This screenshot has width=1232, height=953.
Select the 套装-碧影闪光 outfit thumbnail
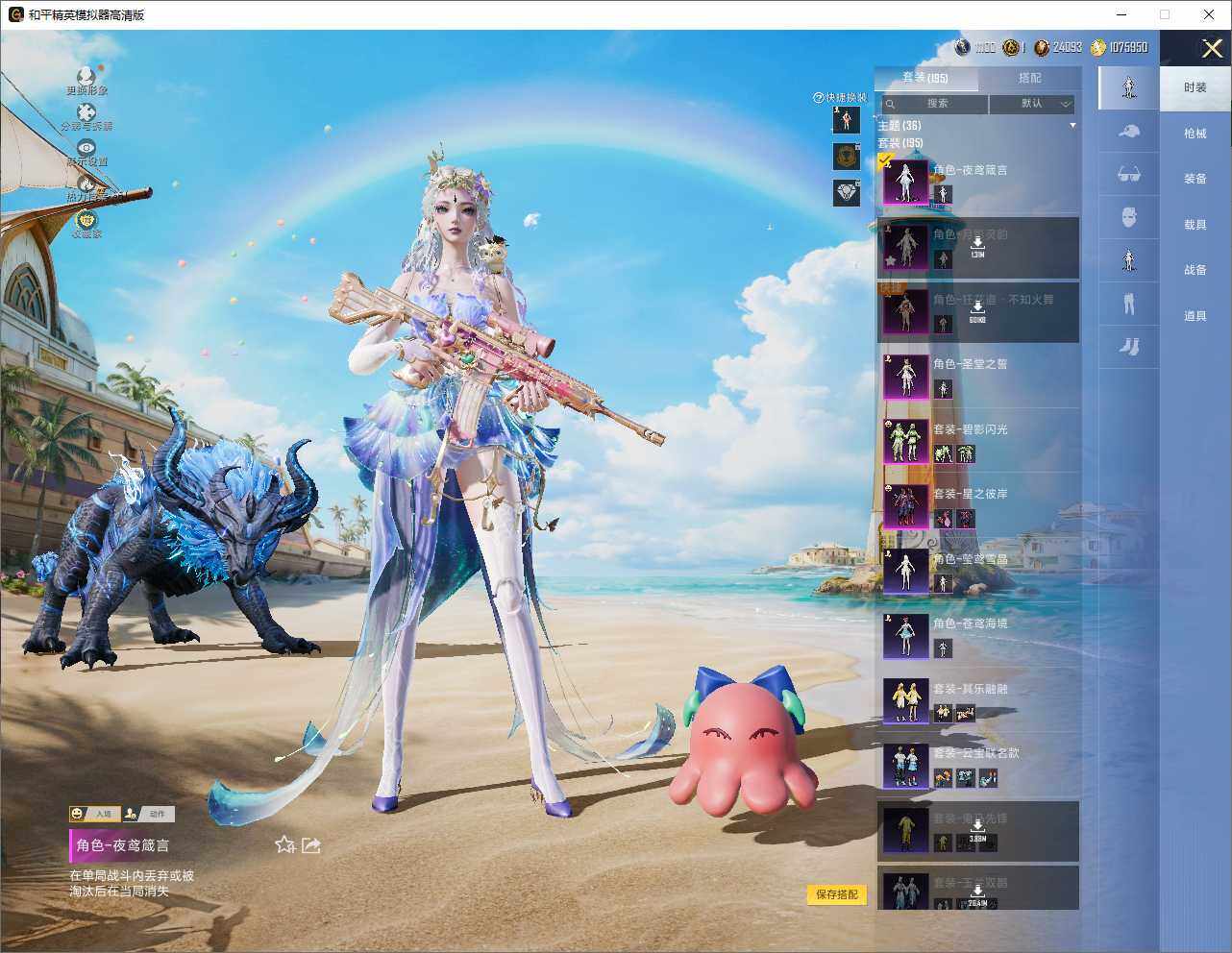pos(905,441)
